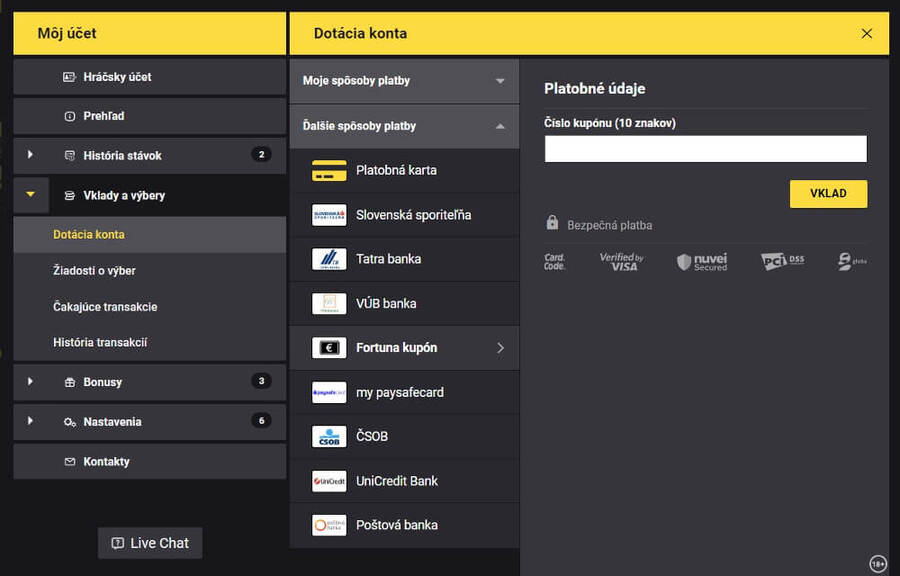
Task: Choose Tatra banka payment method
Action: [x=404, y=259]
